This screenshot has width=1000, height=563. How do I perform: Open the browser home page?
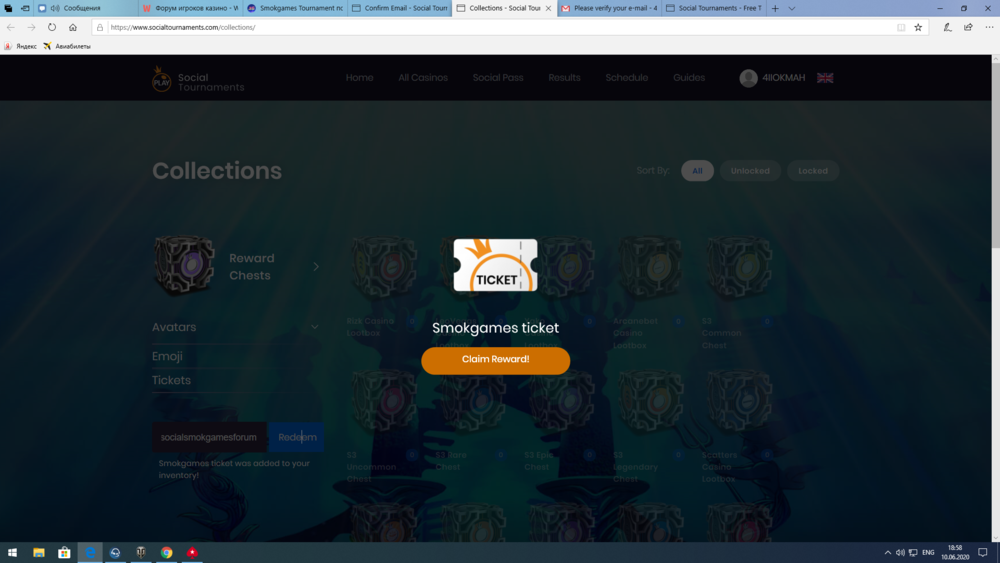click(x=73, y=27)
